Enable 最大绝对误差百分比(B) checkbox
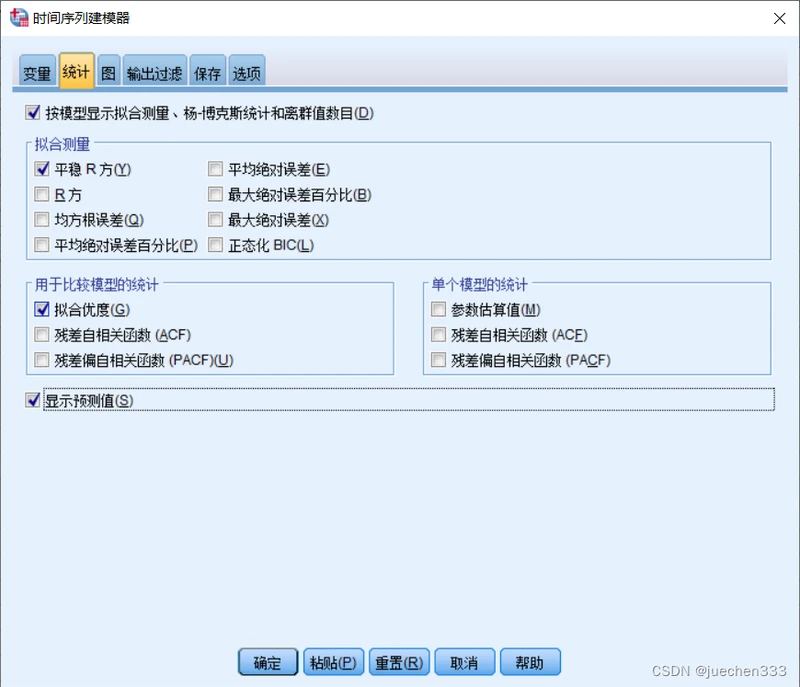Screen dimensions: 800x687 point(215,194)
